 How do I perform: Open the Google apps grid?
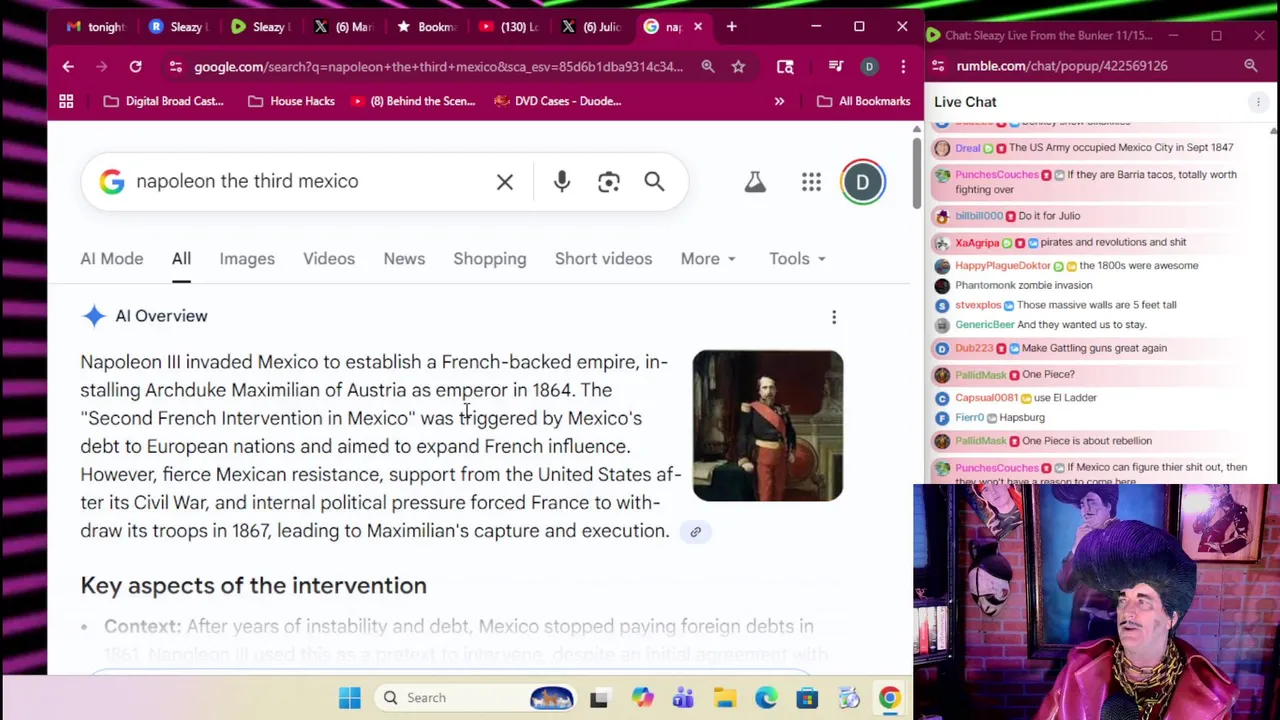point(811,181)
